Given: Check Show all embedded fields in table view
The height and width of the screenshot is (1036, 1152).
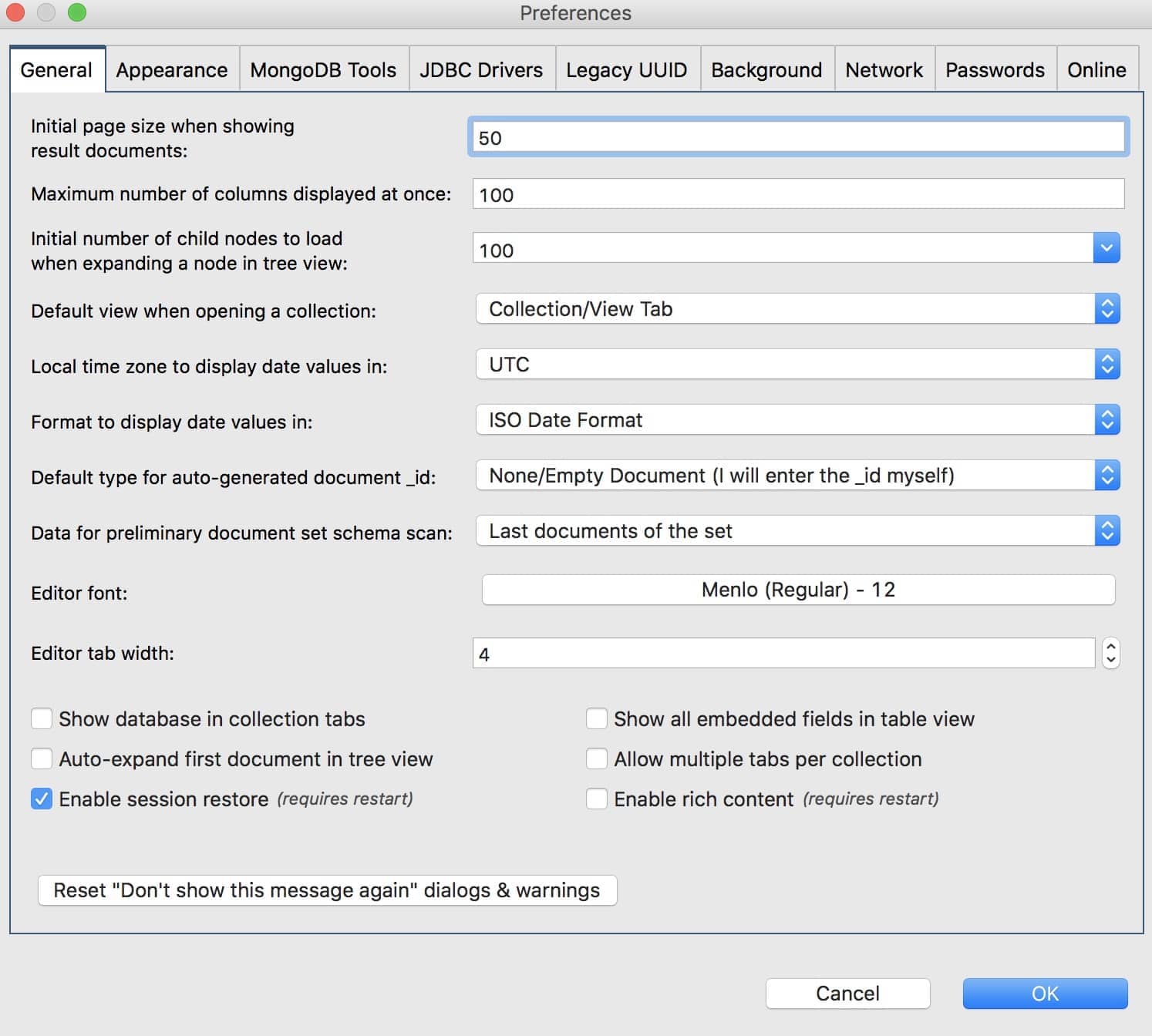Looking at the screenshot, I should (x=597, y=719).
